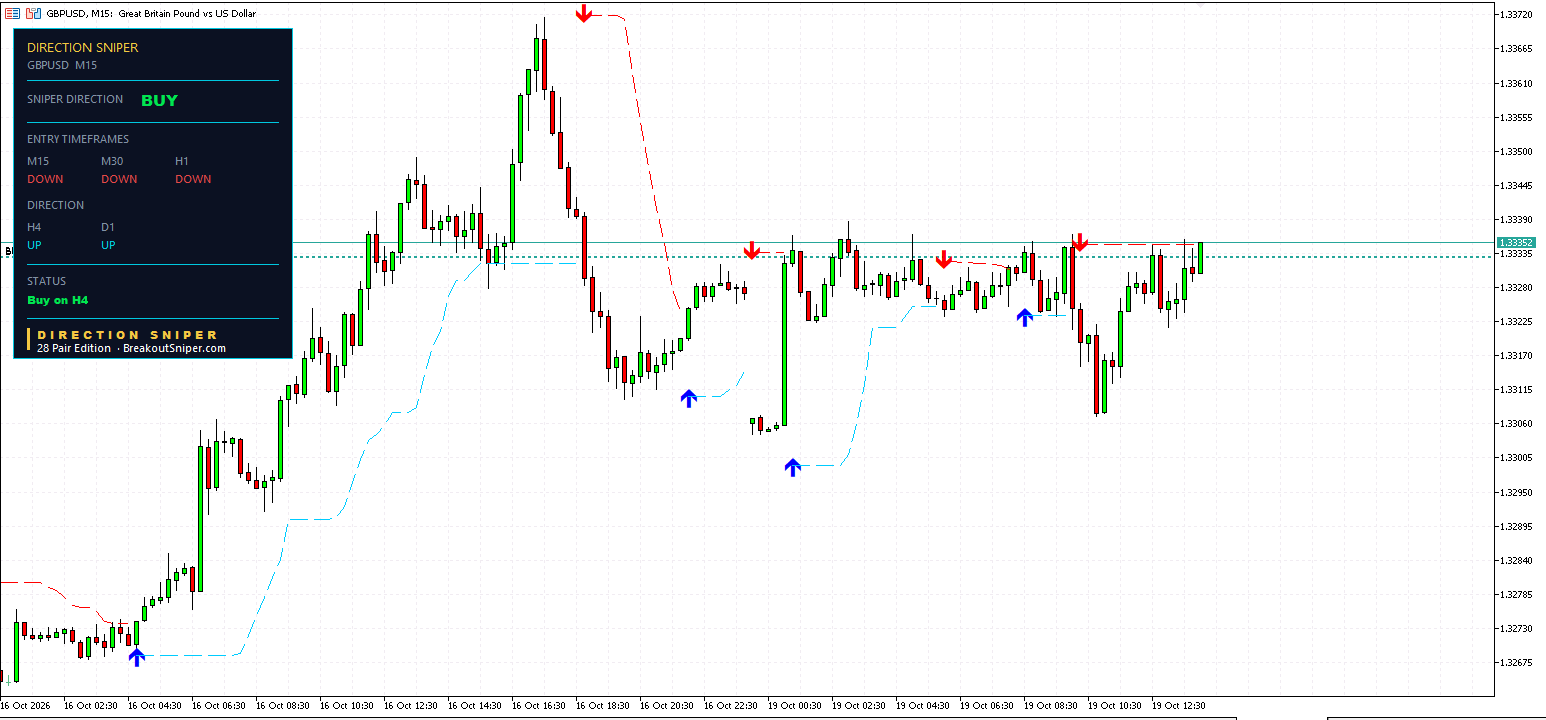Click the yellow DIRECTION SNIPER panel heading

click(83, 48)
